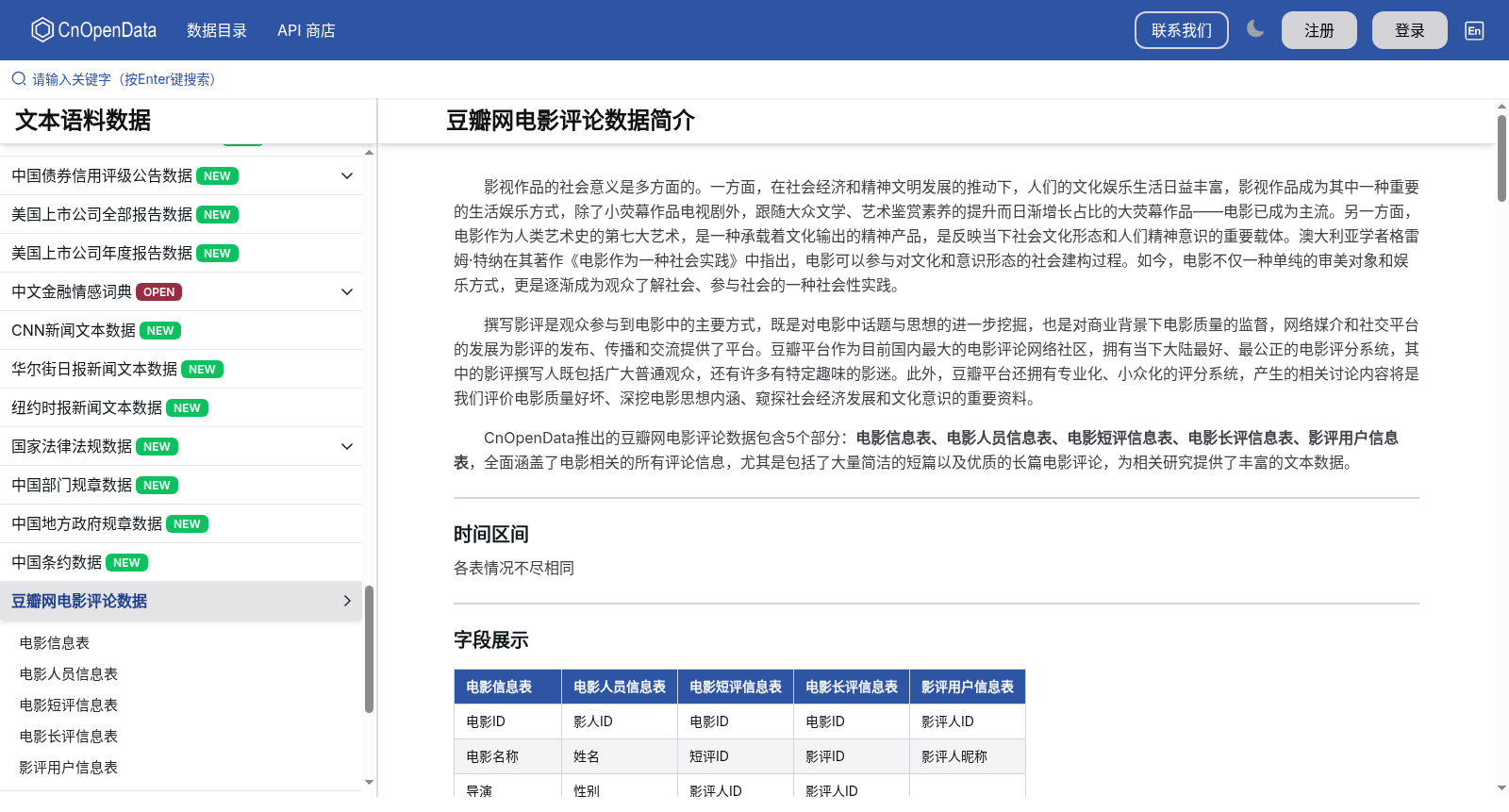
Task: Toggle dark mode moon icon
Action: coord(1254,29)
